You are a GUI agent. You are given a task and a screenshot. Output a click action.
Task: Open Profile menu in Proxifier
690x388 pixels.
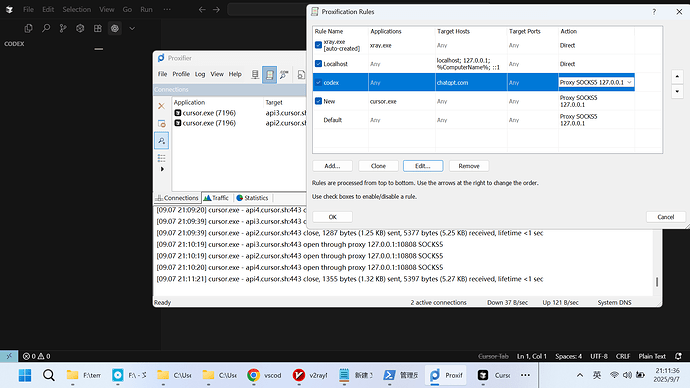[x=181, y=74]
